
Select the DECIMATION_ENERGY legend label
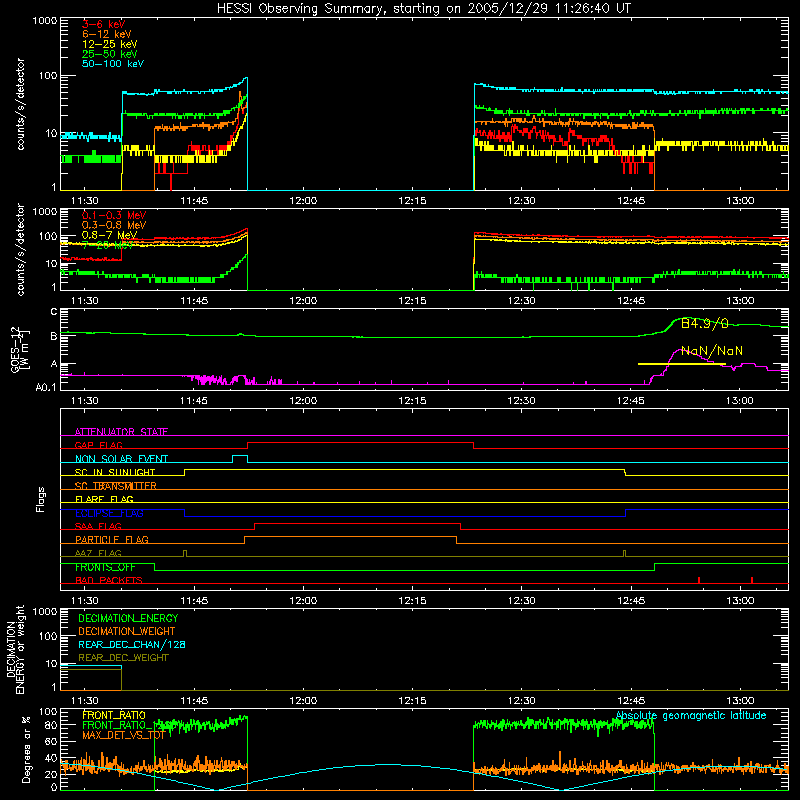click(128, 618)
